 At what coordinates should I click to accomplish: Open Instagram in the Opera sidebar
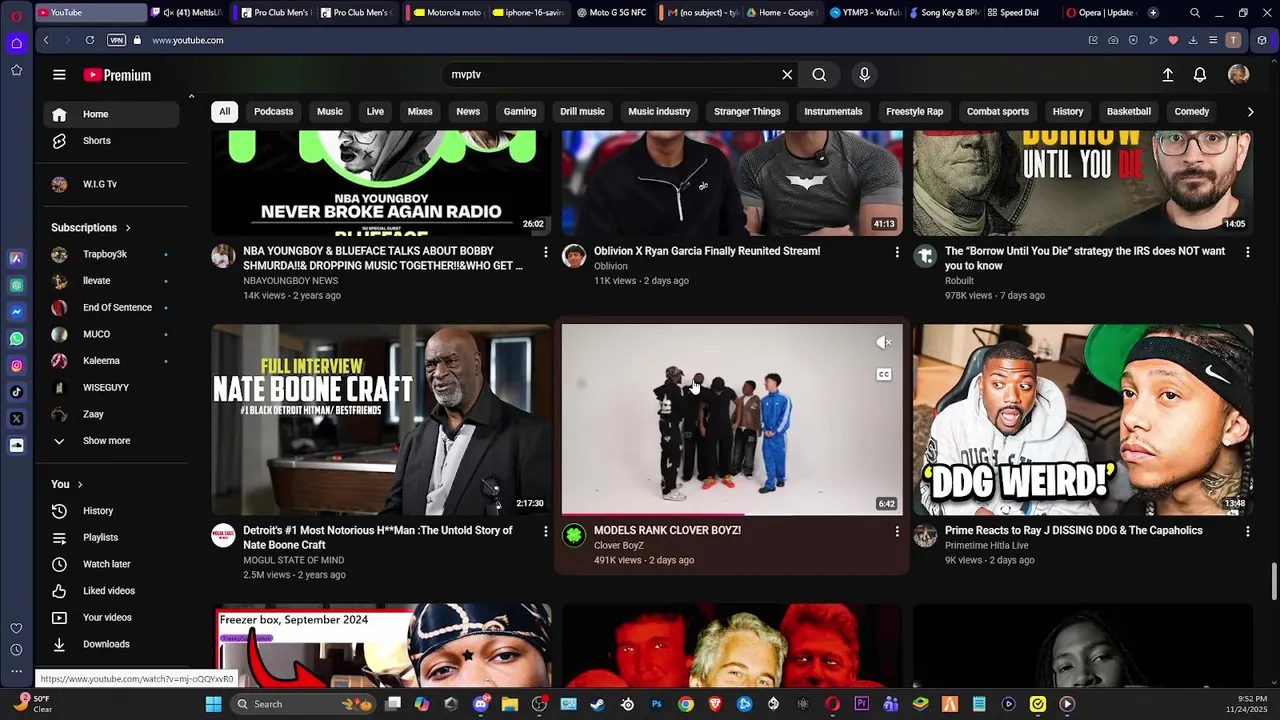17,366
